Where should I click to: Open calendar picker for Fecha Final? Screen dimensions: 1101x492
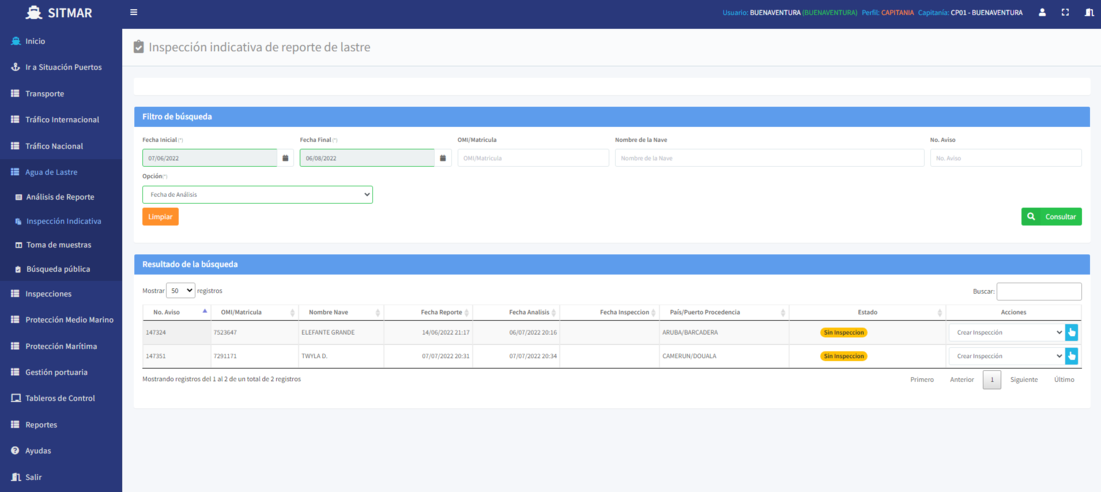pos(443,158)
